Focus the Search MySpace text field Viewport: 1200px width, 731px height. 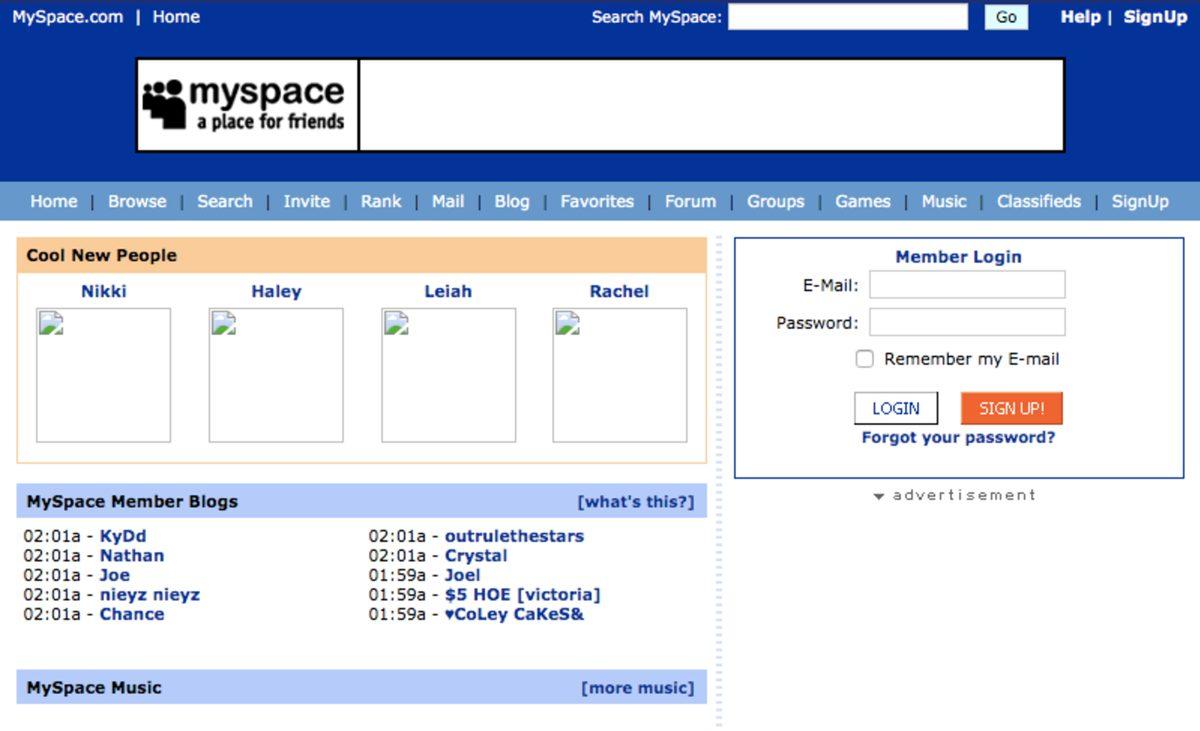(847, 17)
